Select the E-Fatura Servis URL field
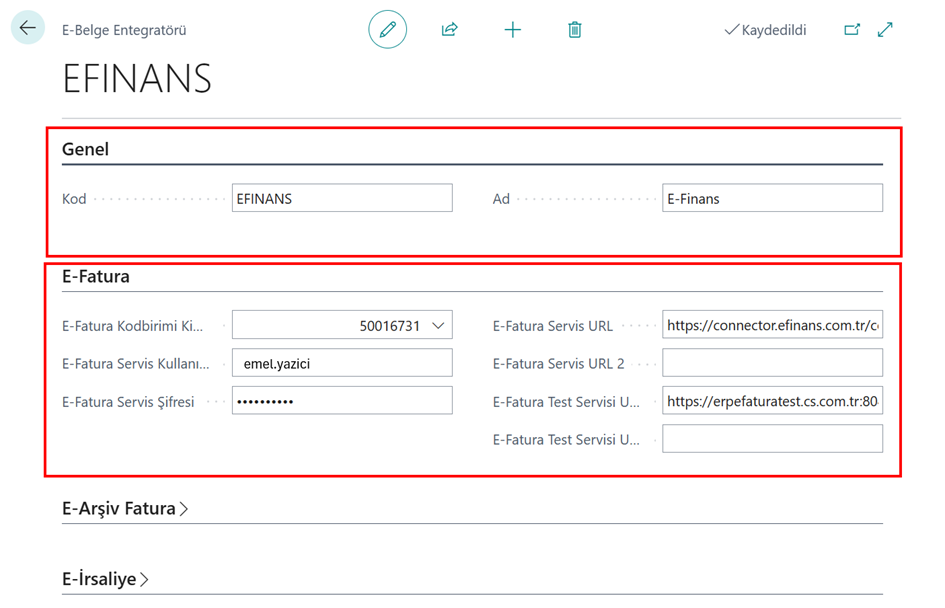Viewport: 945px width, 608px height. tap(773, 325)
